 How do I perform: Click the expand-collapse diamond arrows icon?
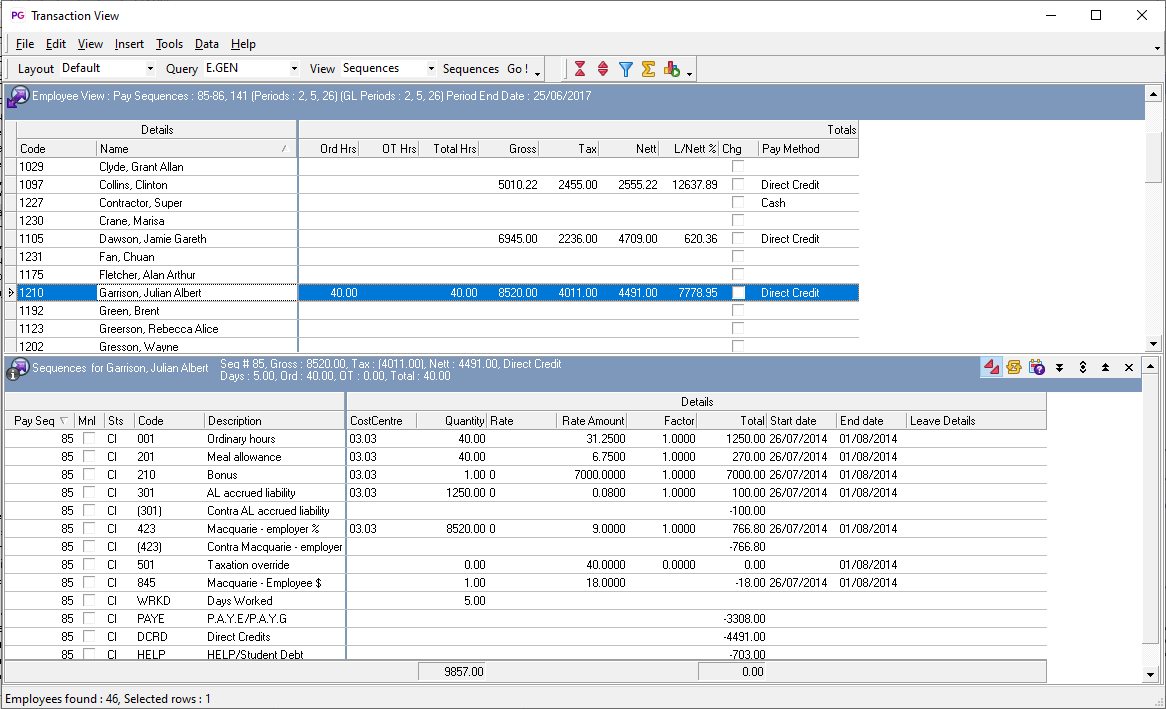(x=1083, y=368)
